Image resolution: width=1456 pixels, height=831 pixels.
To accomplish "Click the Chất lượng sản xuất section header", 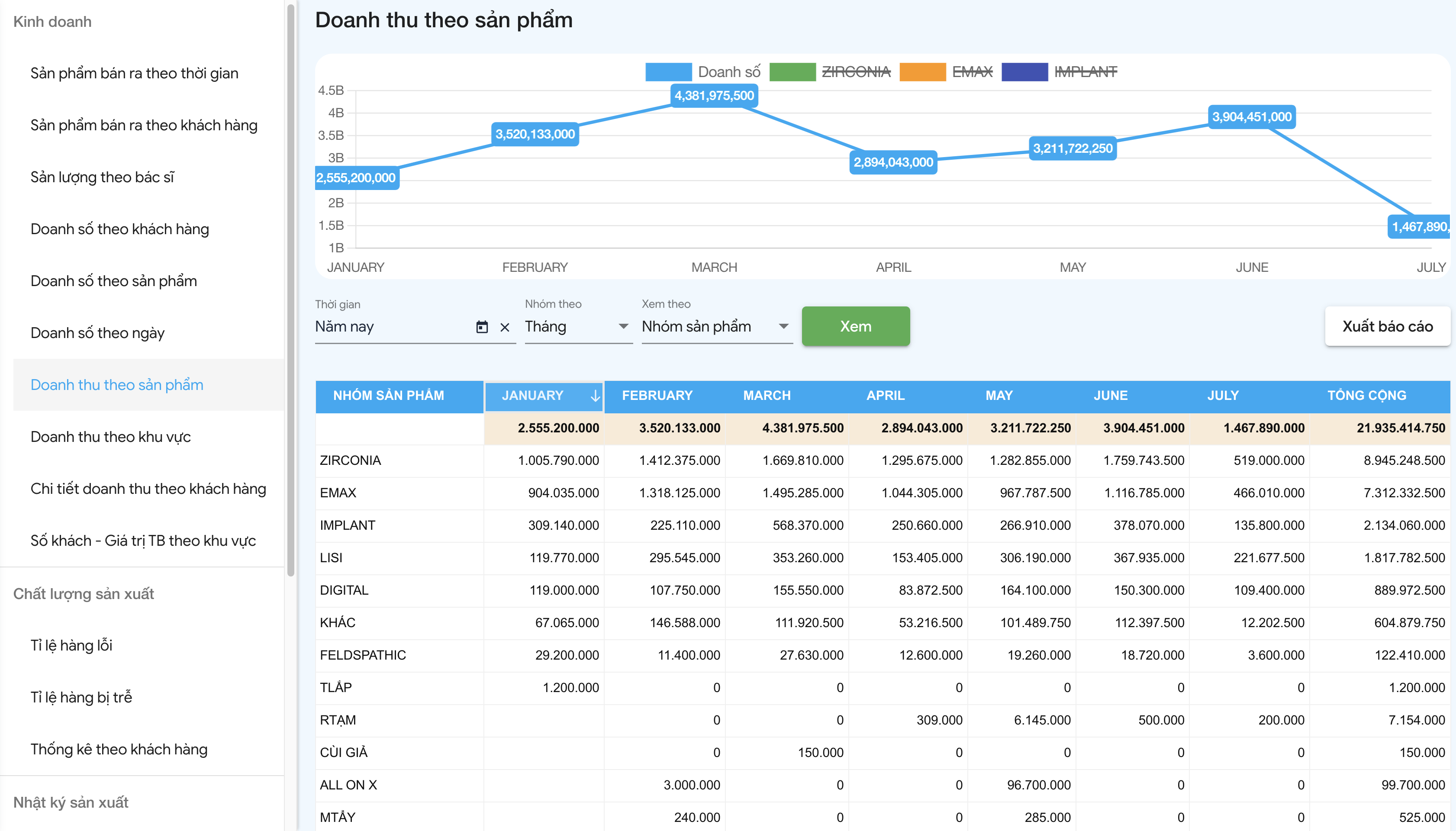I will [84, 593].
